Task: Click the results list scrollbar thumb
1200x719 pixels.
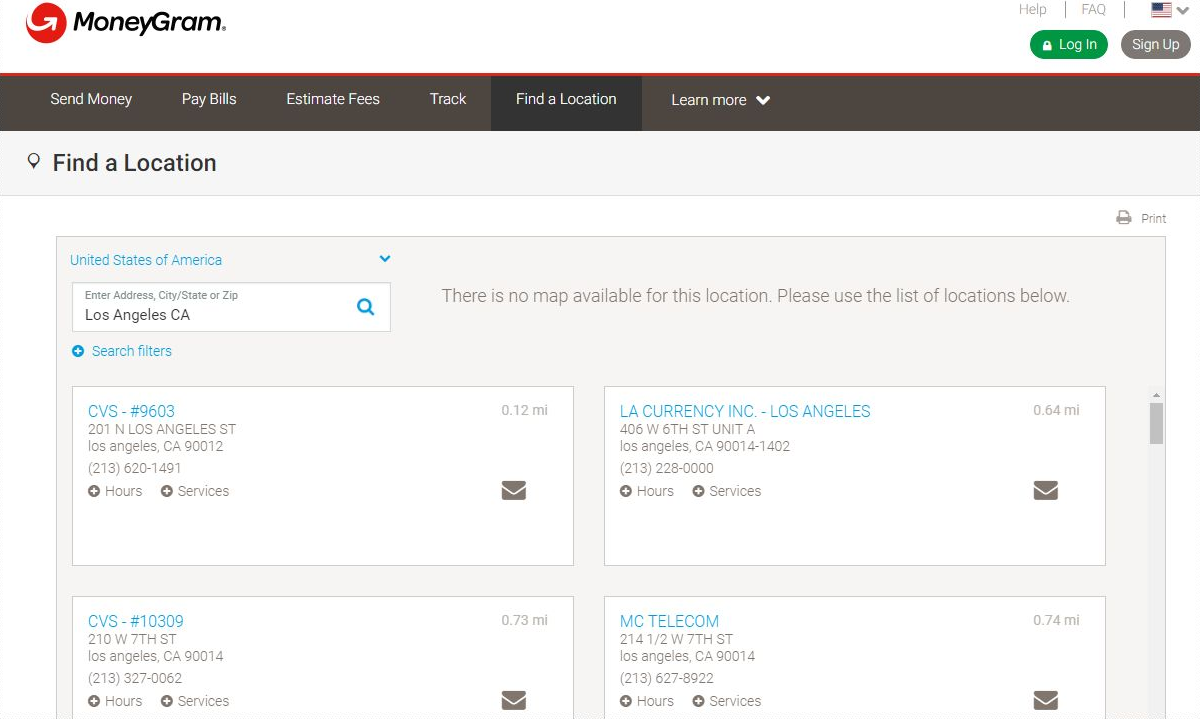Action: coord(1156,423)
